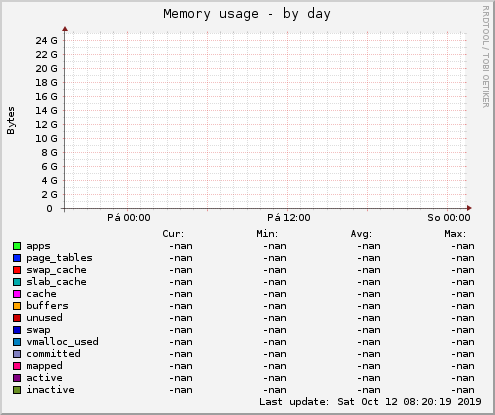Click the '18 G' y-axis tick label
This screenshot has width=495, height=415.
(46, 83)
